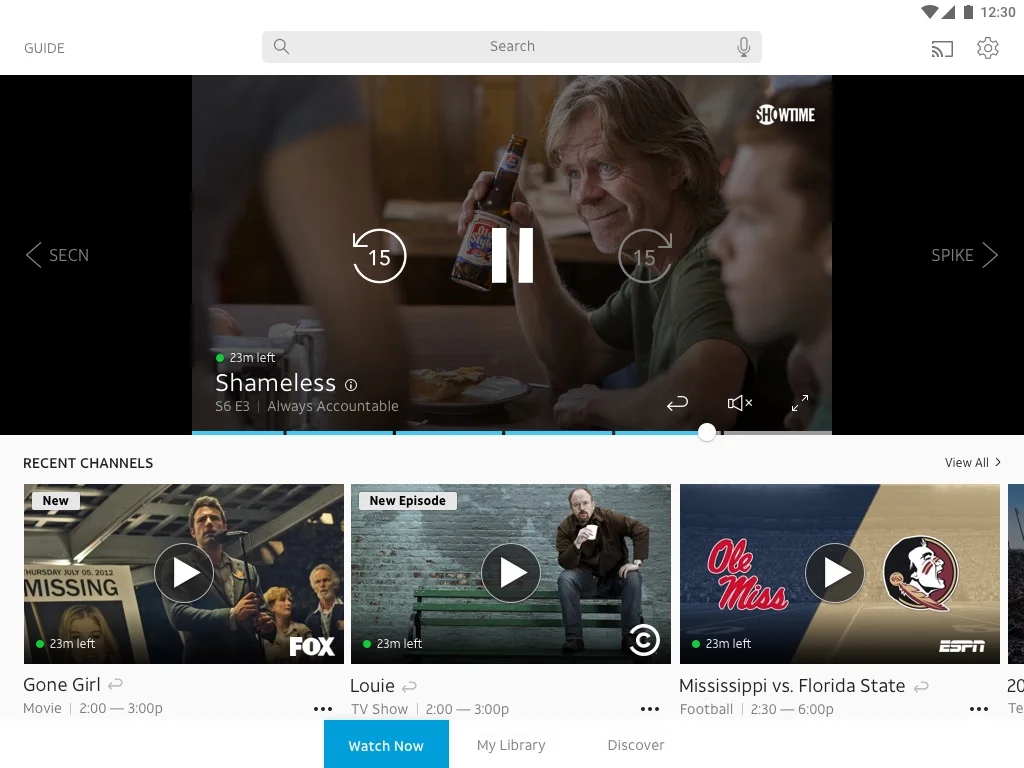Screen dimensions: 1024x768
Task: Click the Showtime logo in the player
Action: point(785,115)
